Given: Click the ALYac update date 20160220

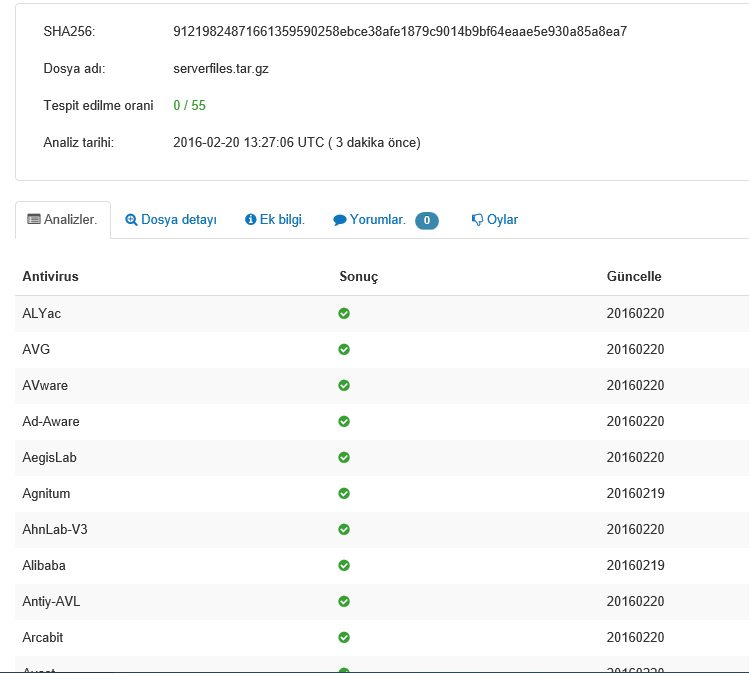Looking at the screenshot, I should pyautogui.click(x=635, y=313).
